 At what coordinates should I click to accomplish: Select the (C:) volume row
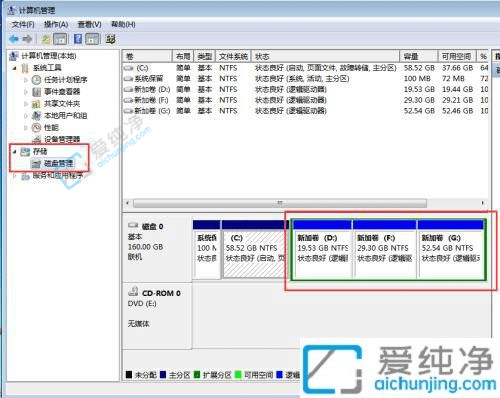pyautogui.click(x=306, y=68)
